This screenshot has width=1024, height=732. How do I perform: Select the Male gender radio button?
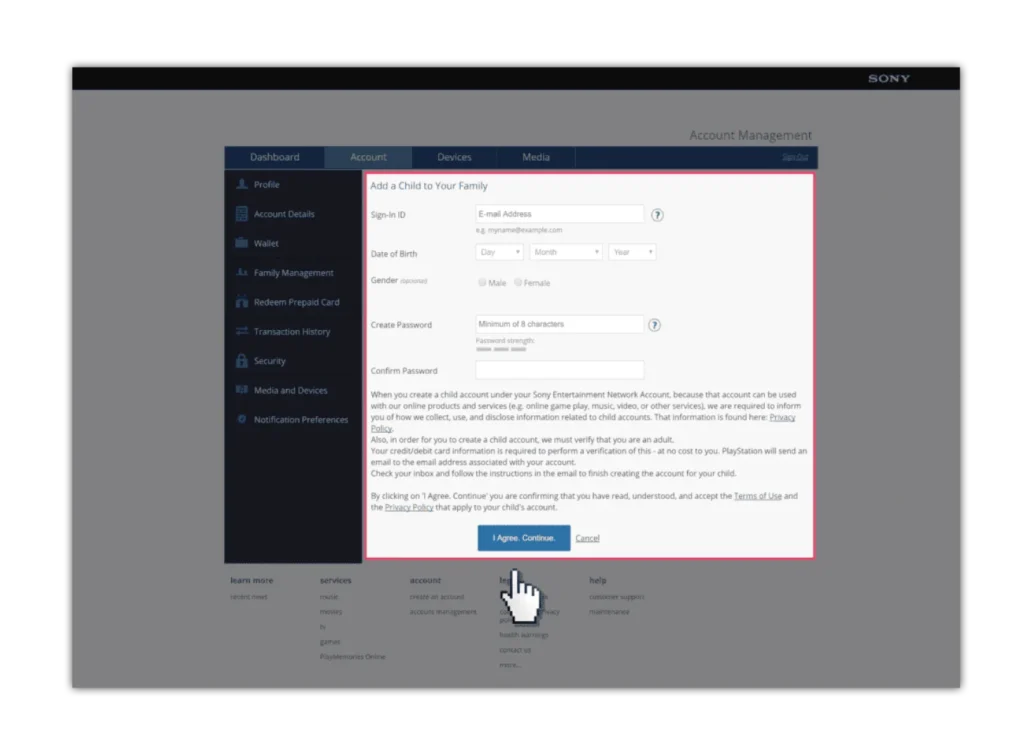pyautogui.click(x=482, y=283)
